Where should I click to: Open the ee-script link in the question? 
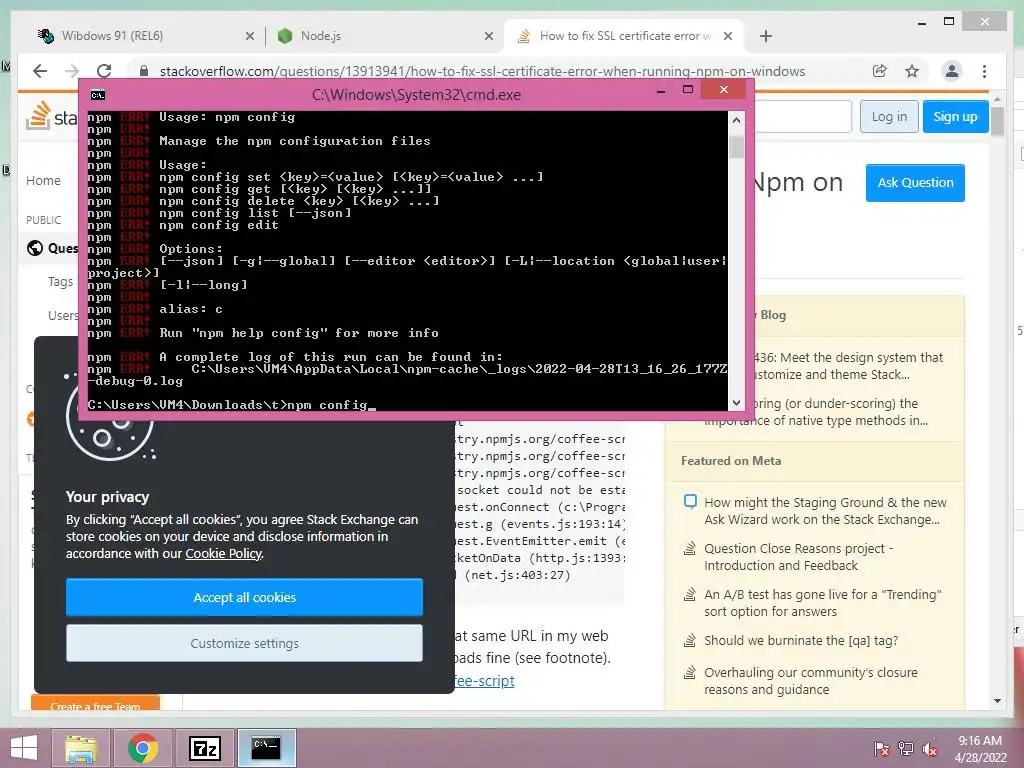coord(485,680)
